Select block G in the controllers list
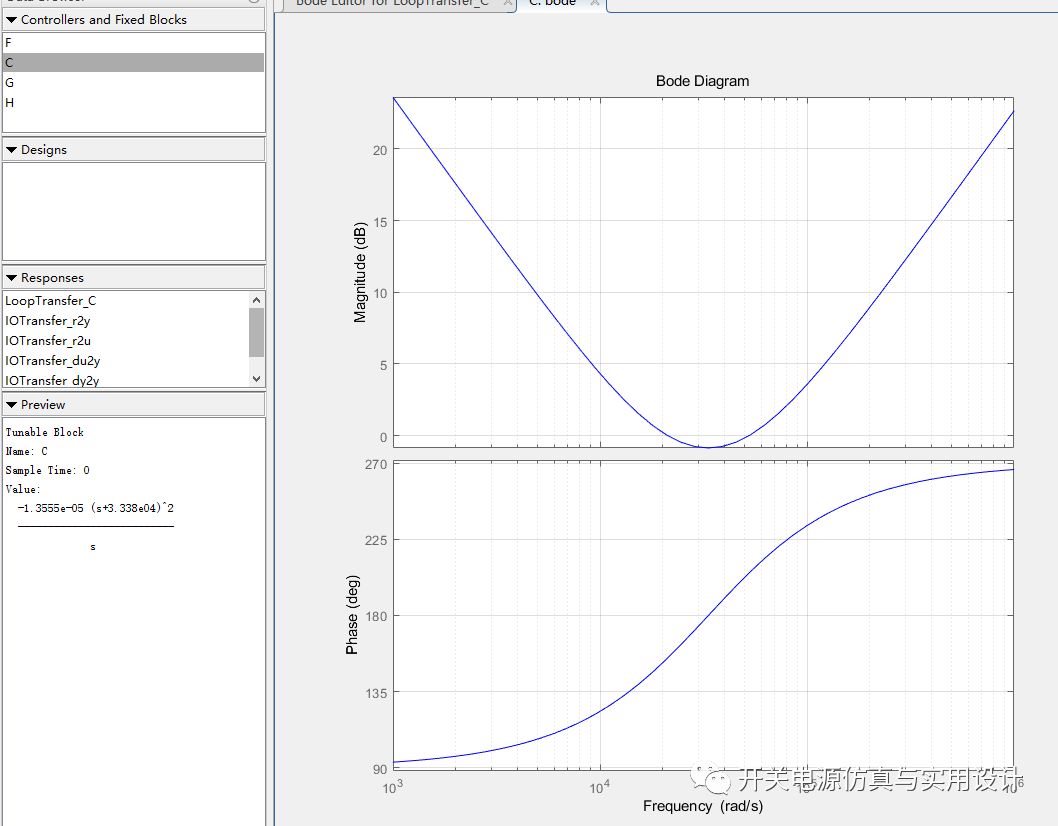This screenshot has width=1058, height=826. (134, 82)
